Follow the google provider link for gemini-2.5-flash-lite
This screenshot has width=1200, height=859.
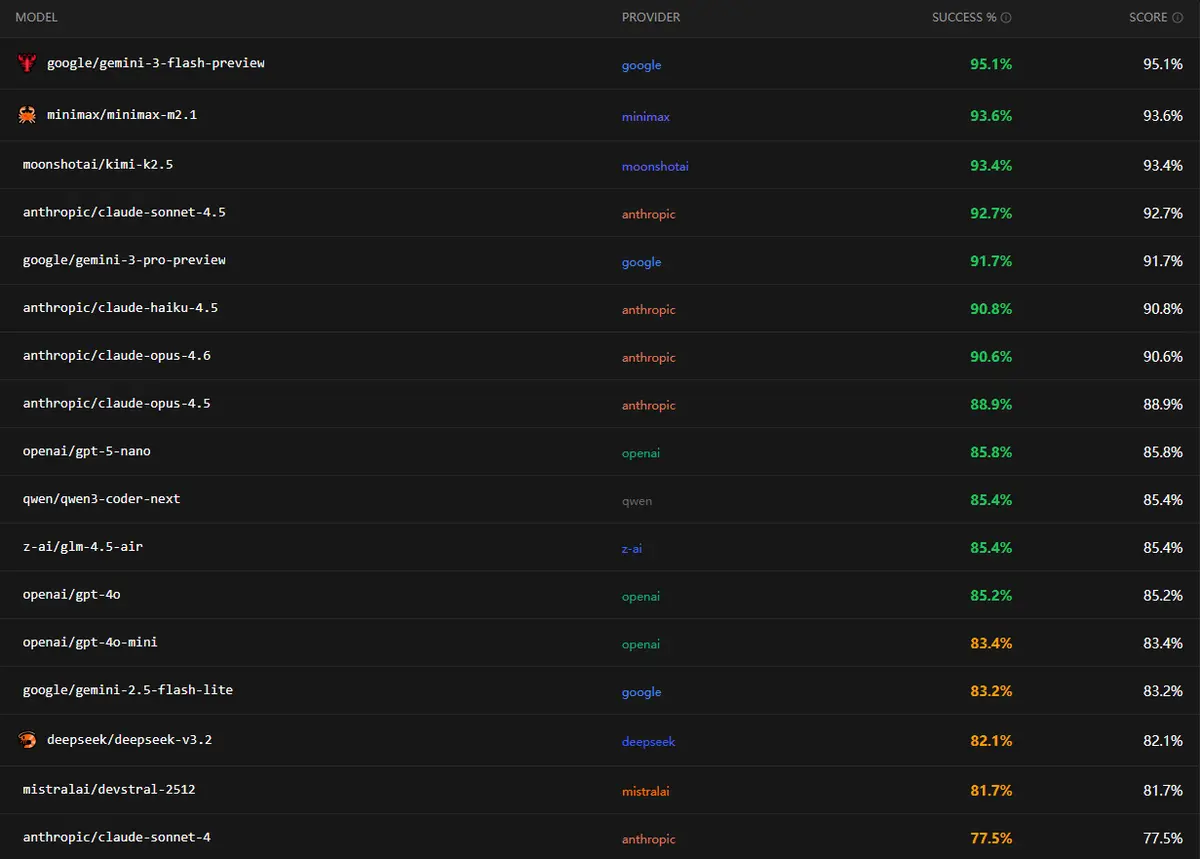[642, 692]
